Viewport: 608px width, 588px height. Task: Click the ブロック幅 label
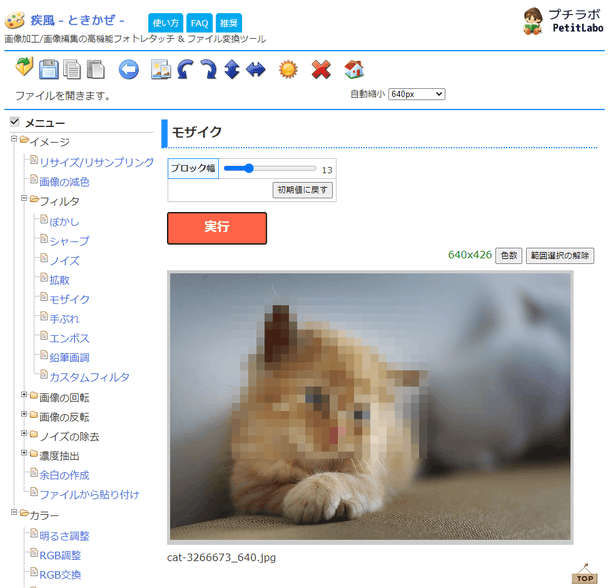[x=193, y=168]
